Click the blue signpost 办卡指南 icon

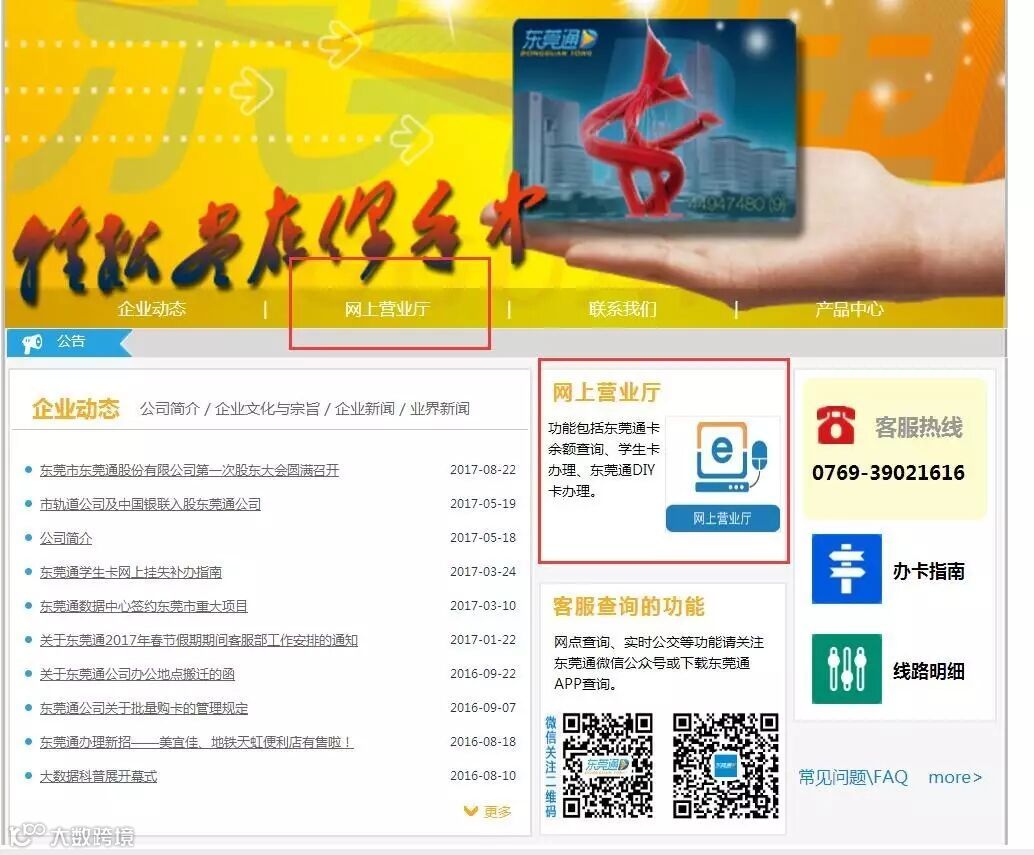(x=847, y=569)
